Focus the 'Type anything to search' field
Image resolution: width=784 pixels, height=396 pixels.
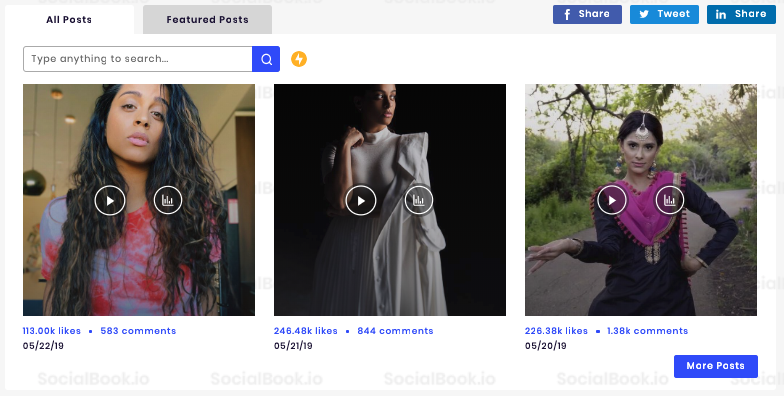point(138,59)
